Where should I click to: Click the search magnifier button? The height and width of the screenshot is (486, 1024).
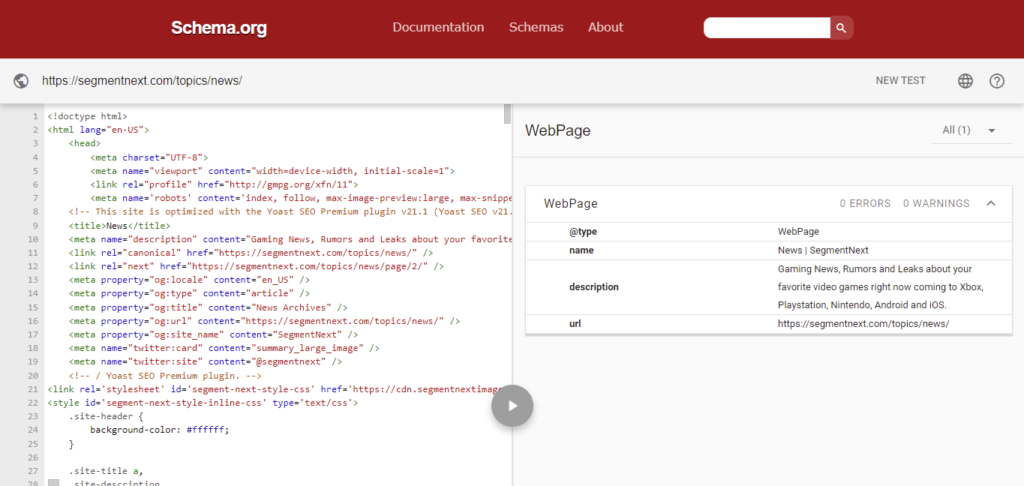(x=842, y=28)
